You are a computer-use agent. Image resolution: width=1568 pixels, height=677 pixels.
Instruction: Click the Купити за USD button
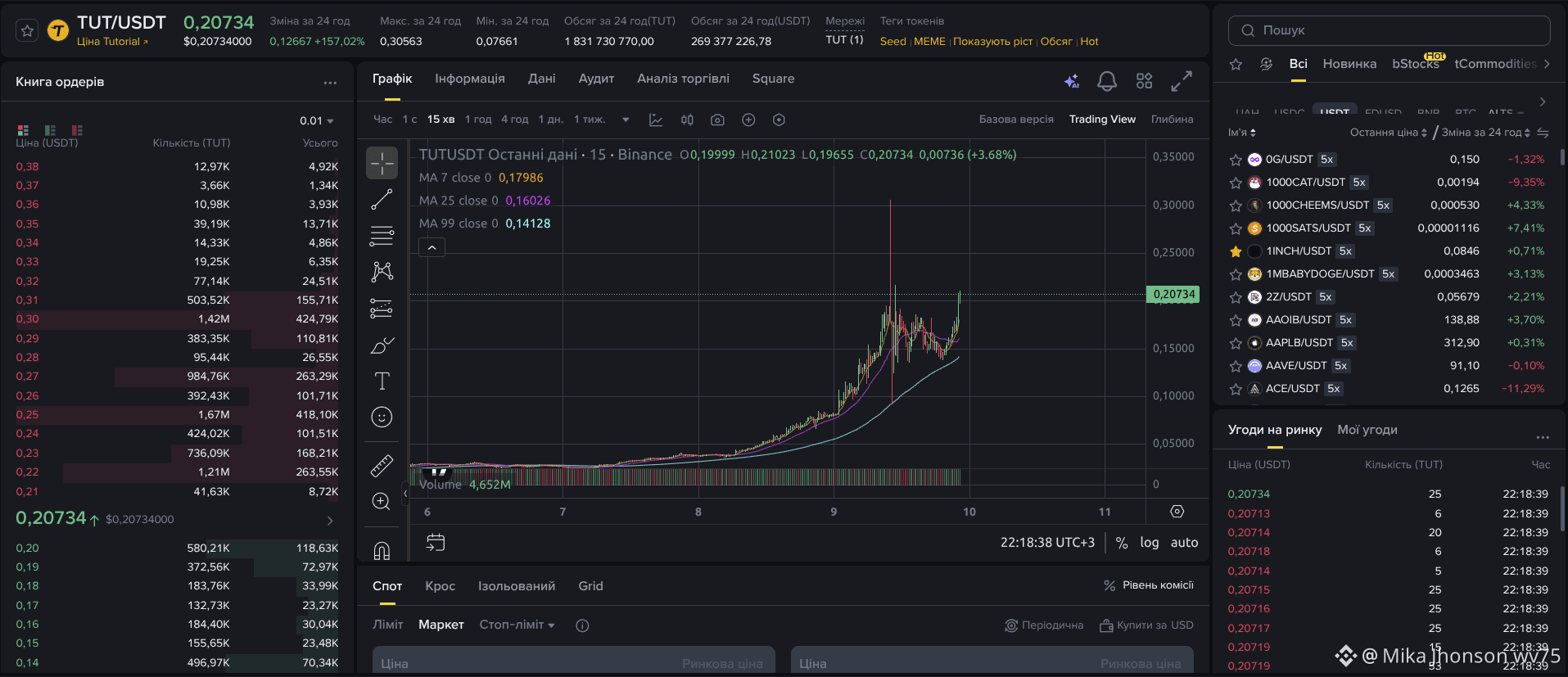click(x=1146, y=625)
